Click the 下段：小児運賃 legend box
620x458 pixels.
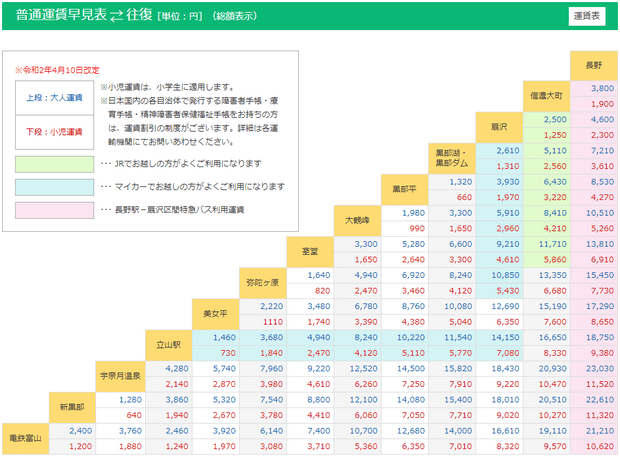click(x=55, y=132)
